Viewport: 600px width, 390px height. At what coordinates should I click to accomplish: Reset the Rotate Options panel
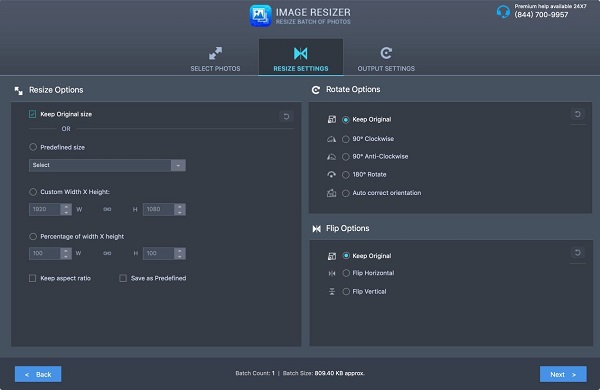[578, 114]
